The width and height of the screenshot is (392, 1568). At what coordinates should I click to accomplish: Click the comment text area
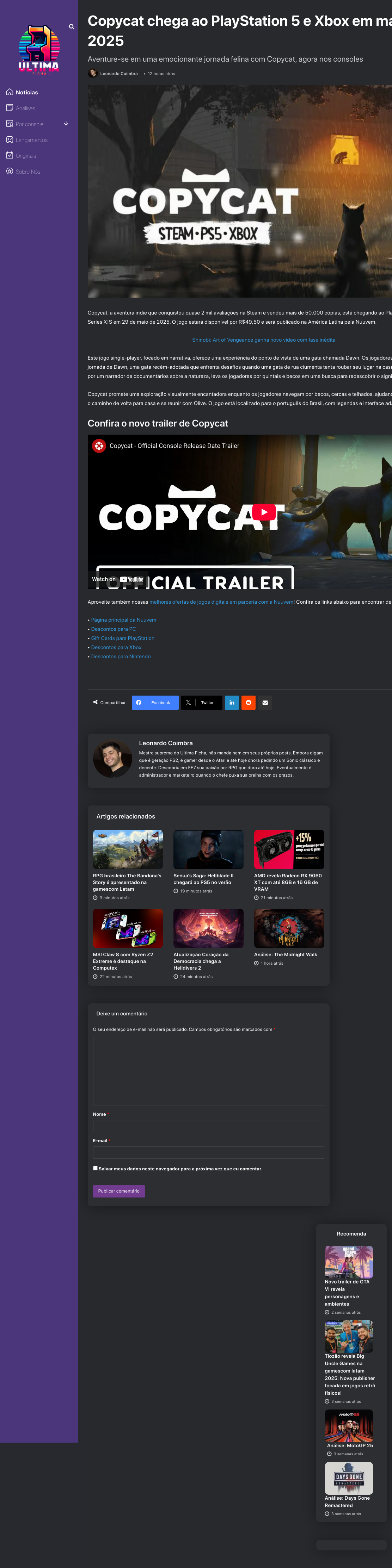point(208,1071)
